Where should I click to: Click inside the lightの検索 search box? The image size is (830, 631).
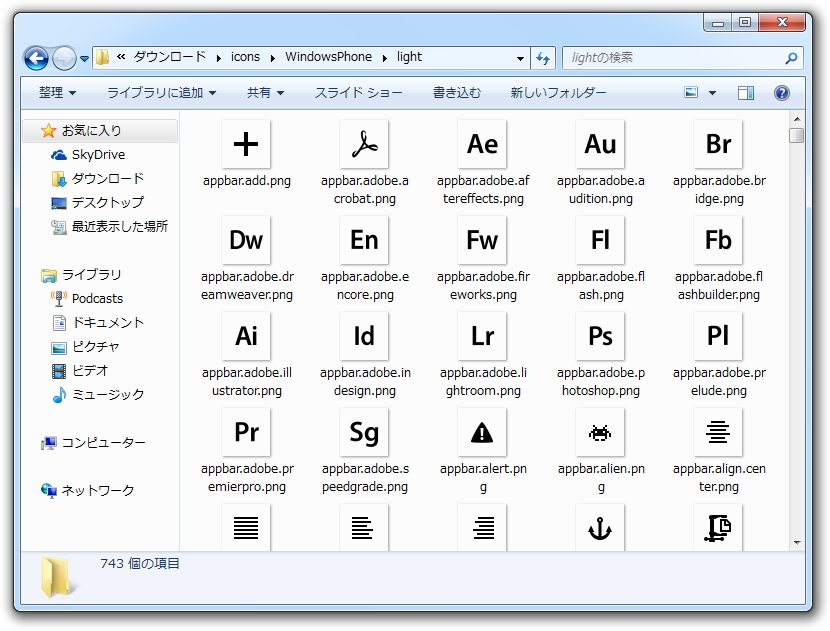(670, 58)
